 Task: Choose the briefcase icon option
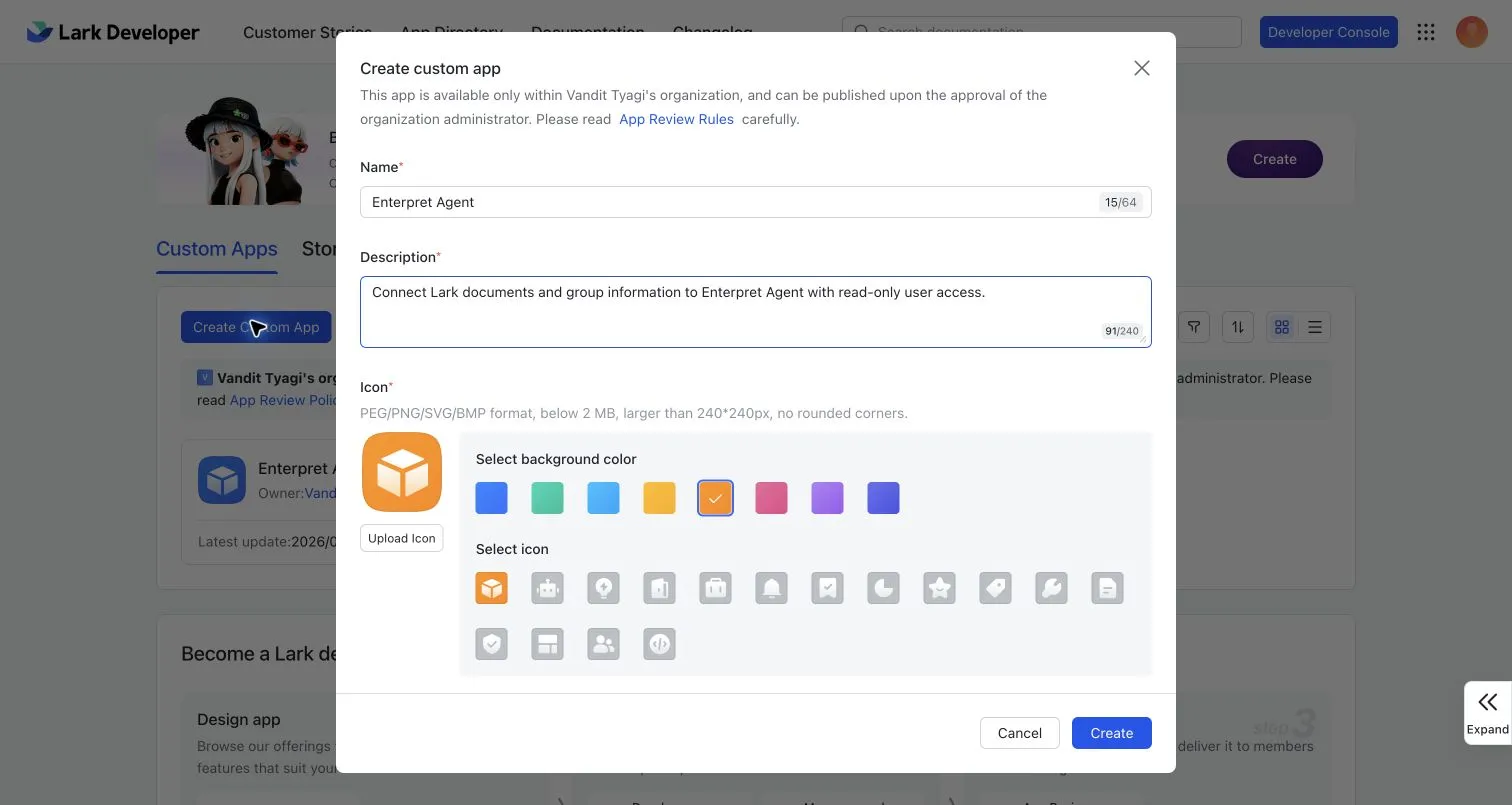coord(716,588)
